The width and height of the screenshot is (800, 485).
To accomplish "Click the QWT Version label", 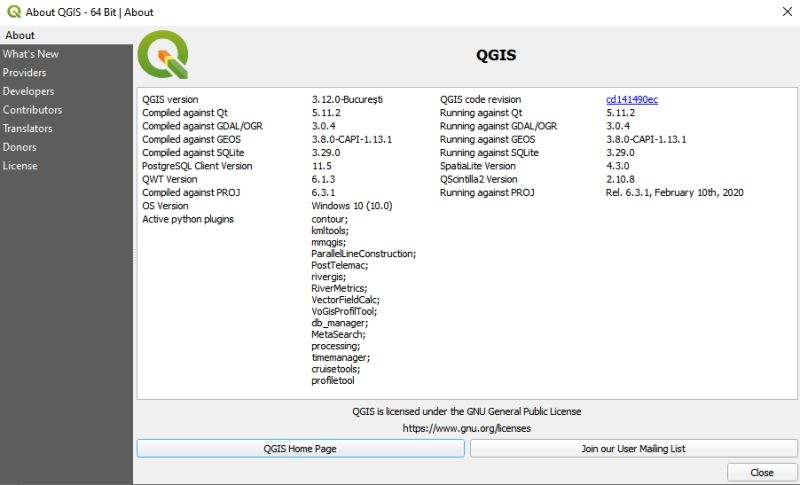I will [x=169, y=179].
